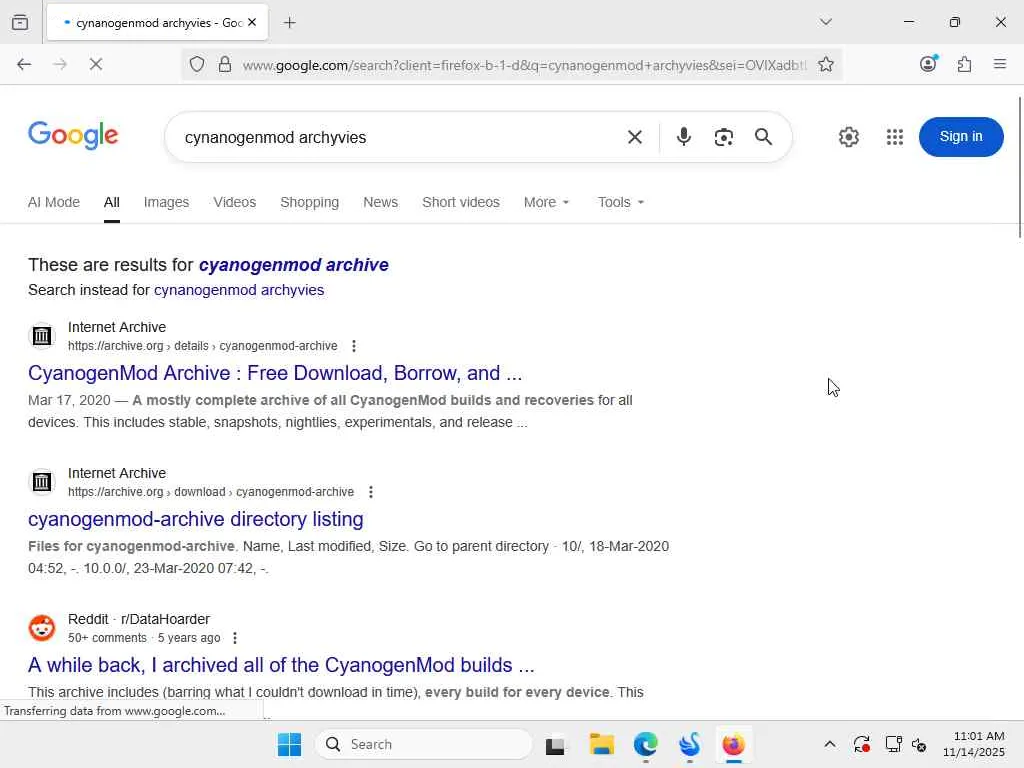Open the clock and date flyout
The height and width of the screenshot is (768, 1024).
point(974,744)
